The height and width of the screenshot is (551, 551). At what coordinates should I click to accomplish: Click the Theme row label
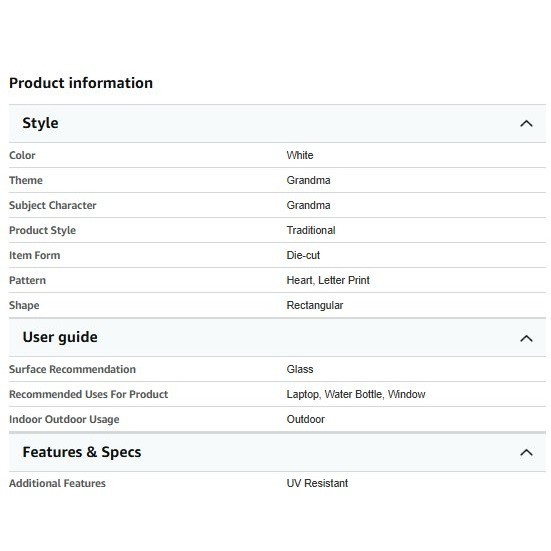26,180
